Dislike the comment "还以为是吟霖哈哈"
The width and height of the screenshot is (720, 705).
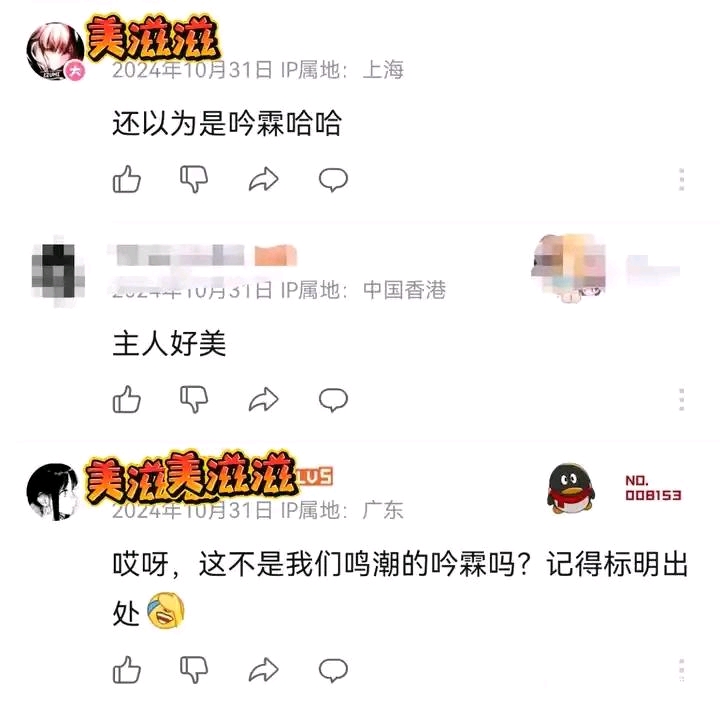coord(194,179)
